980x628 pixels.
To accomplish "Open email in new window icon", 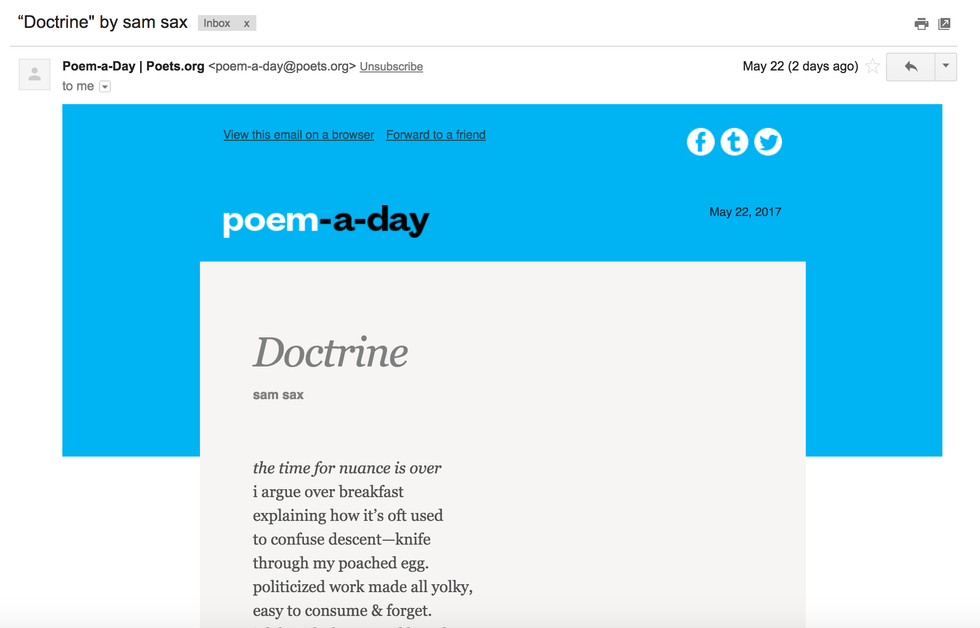I will tap(944, 24).
